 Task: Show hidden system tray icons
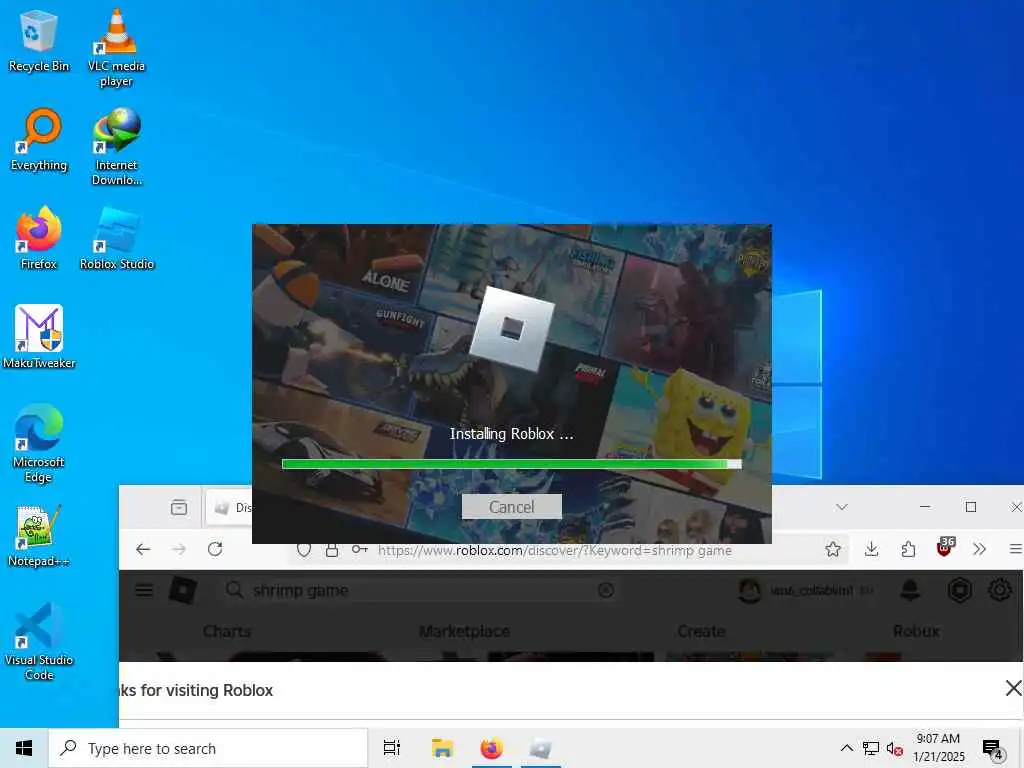coord(846,748)
